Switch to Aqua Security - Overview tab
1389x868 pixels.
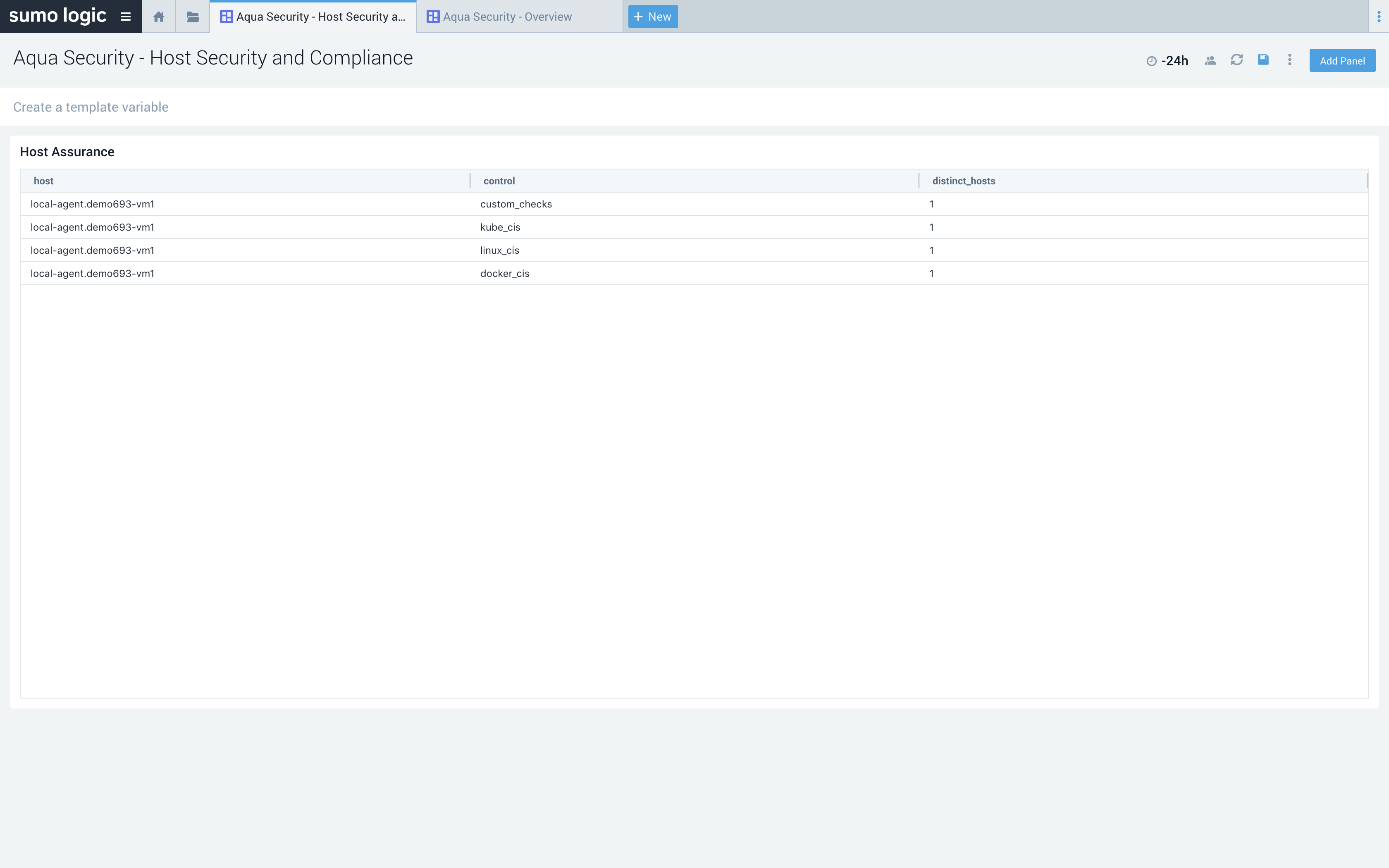(x=520, y=17)
